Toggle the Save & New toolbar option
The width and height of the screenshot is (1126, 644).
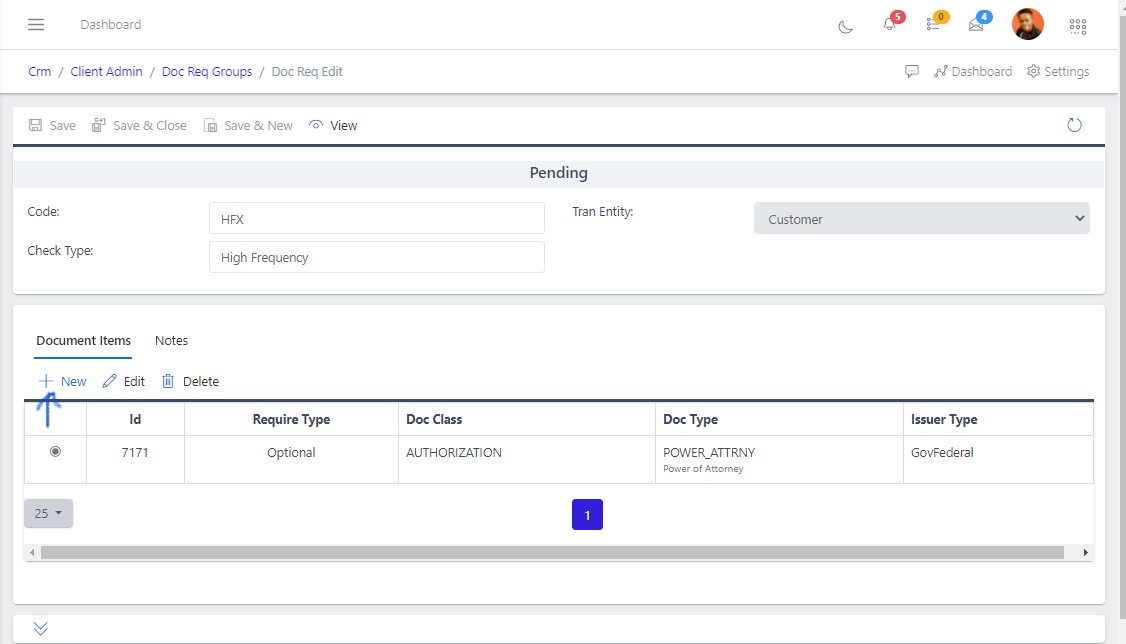tap(248, 124)
